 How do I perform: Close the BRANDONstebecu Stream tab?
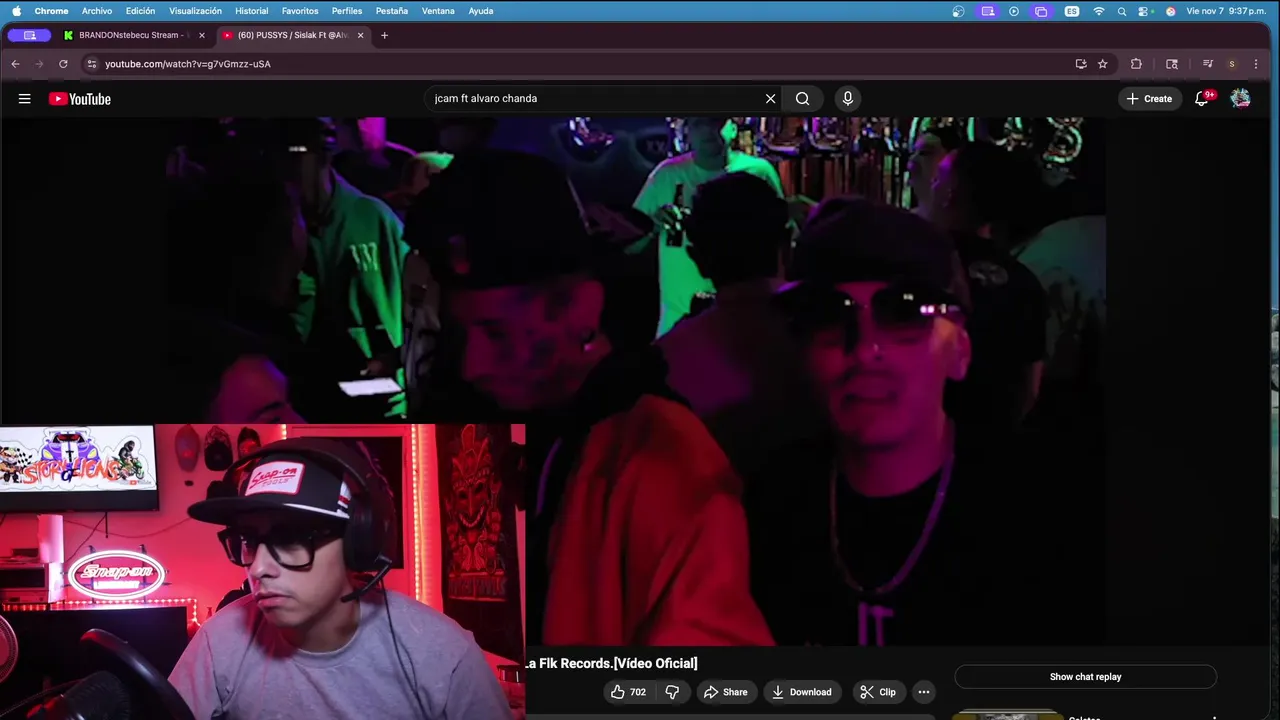(202, 35)
